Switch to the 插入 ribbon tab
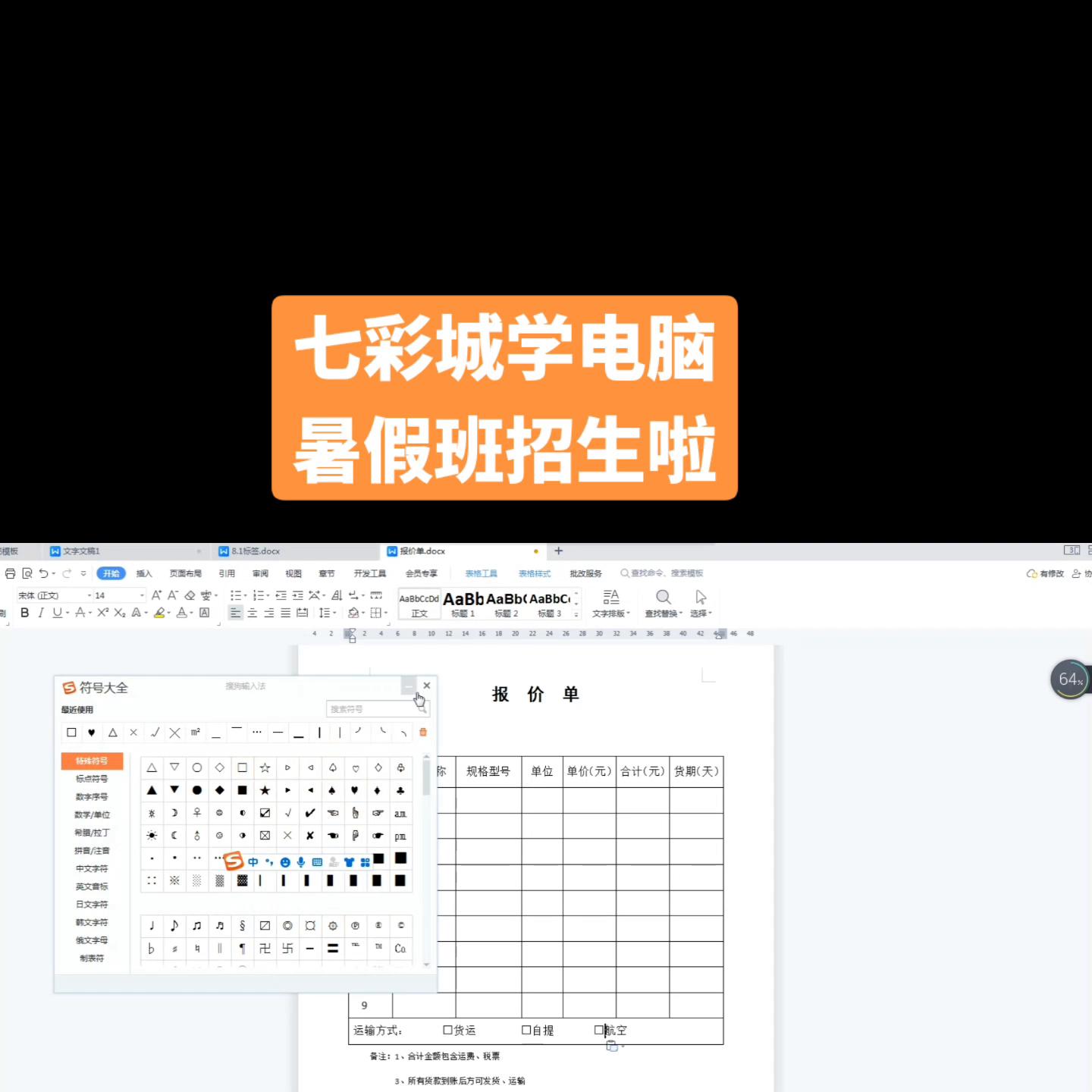 coord(144,573)
